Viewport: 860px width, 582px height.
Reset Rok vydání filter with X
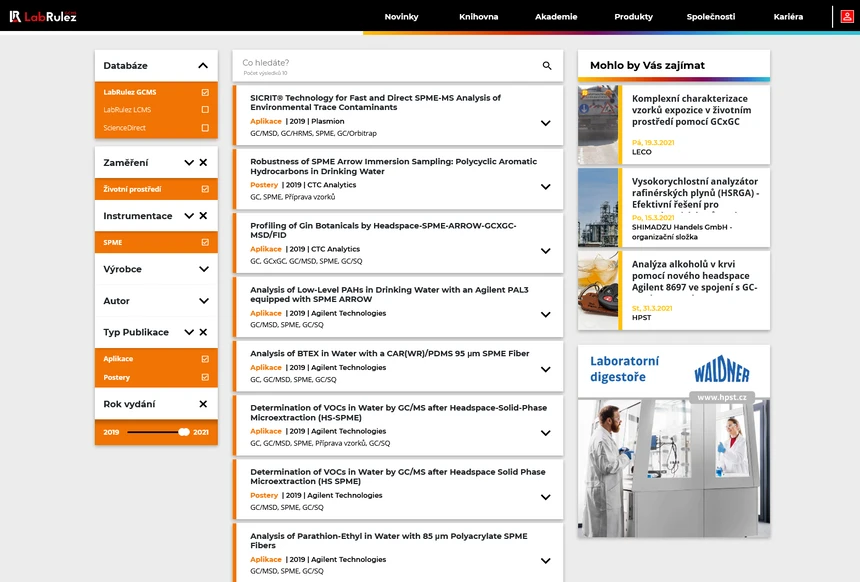click(203, 404)
